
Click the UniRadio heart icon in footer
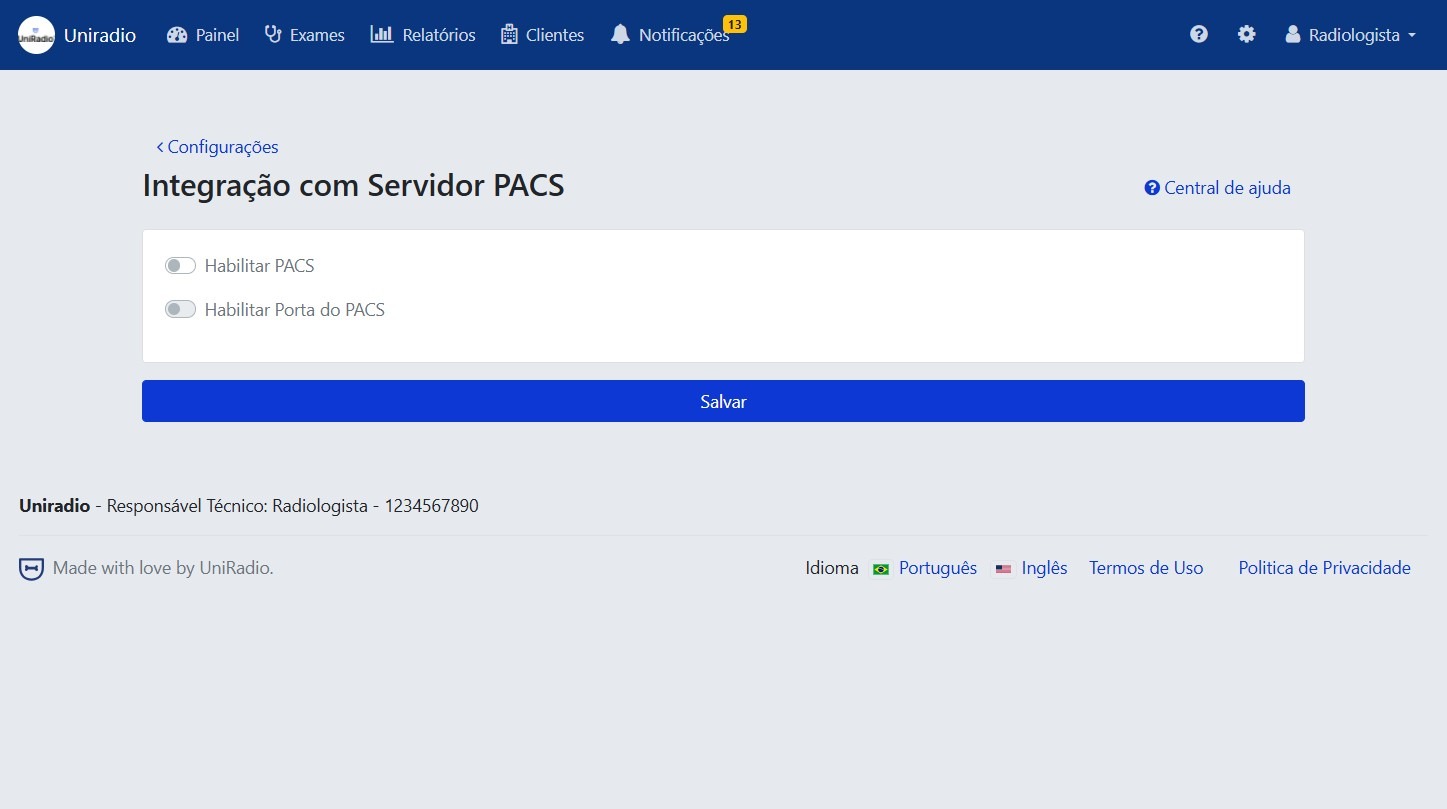31,568
